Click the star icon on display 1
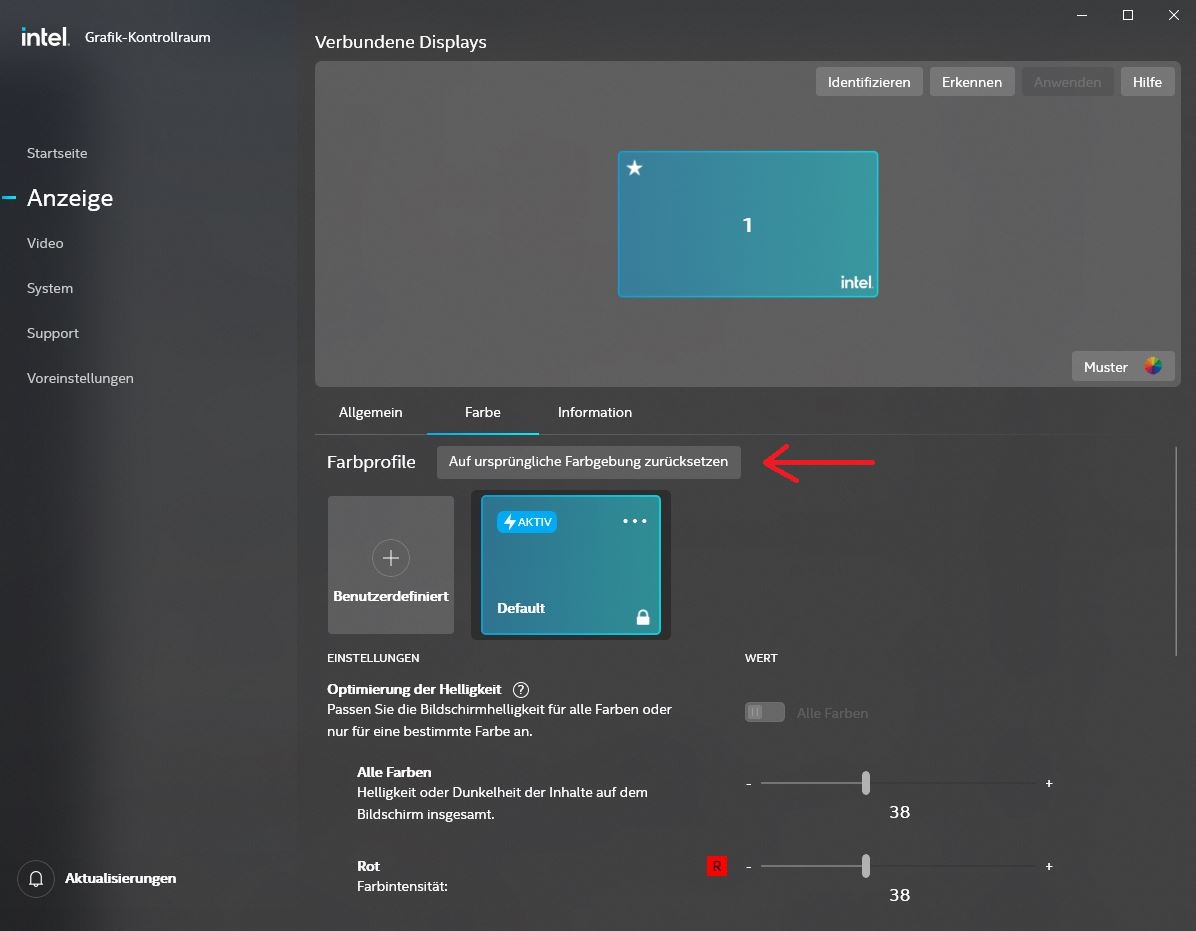The image size is (1196, 931). coord(635,168)
